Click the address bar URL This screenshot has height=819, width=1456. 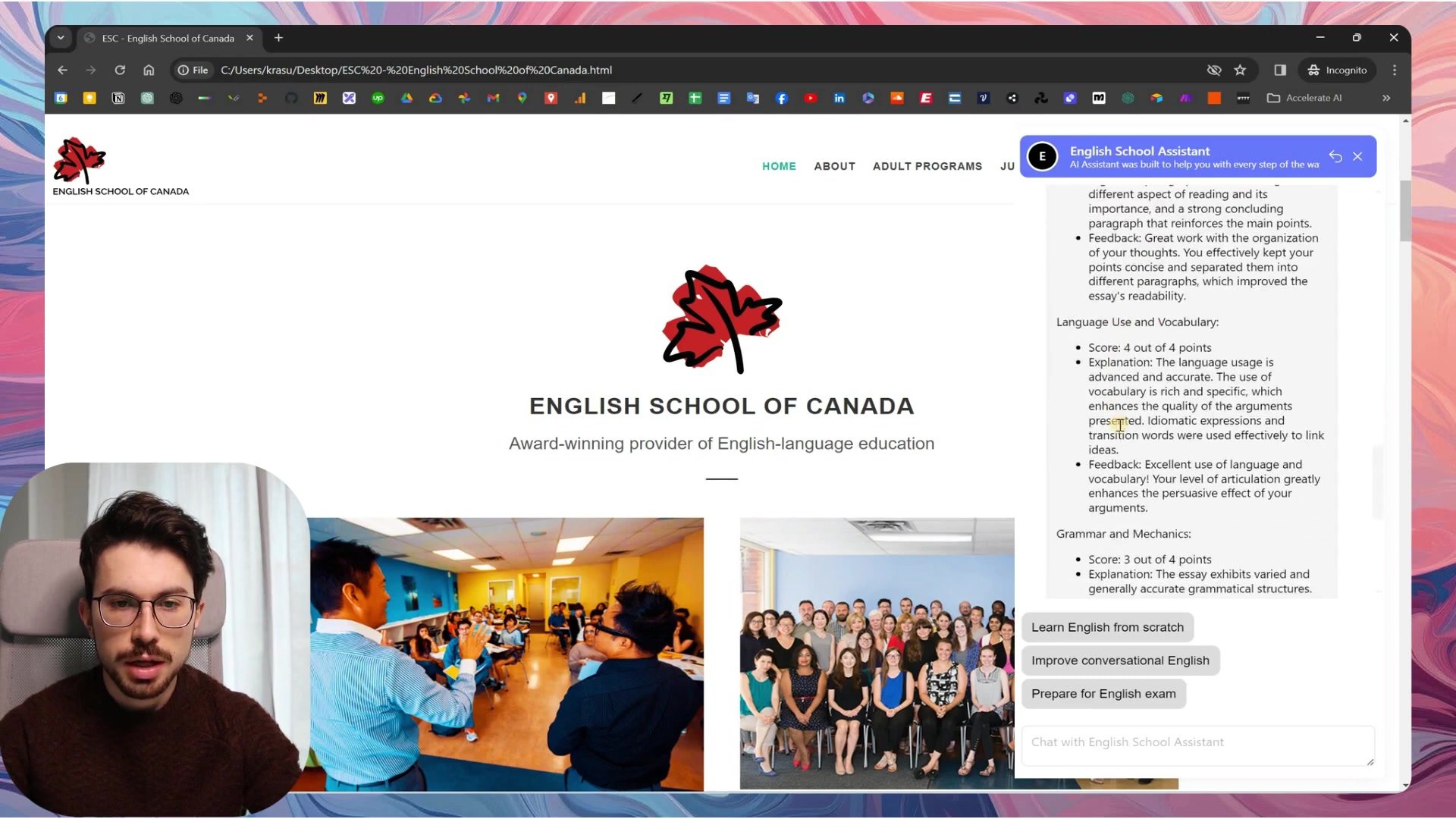coord(416,70)
